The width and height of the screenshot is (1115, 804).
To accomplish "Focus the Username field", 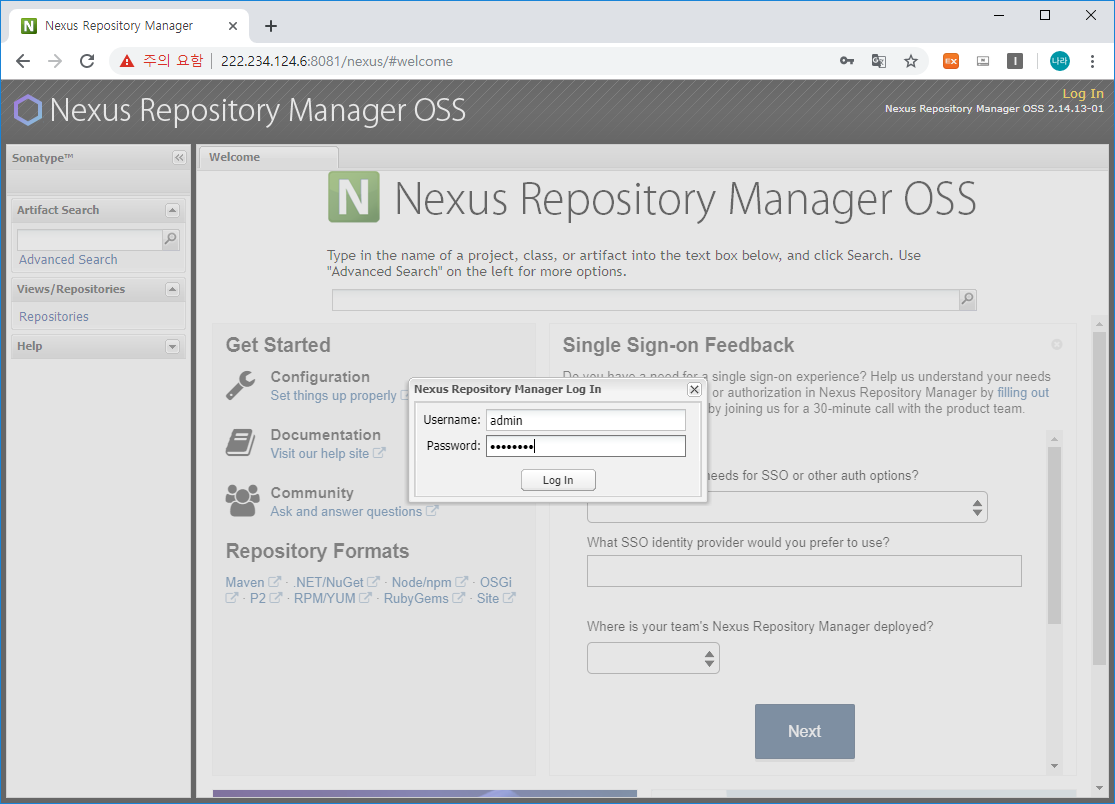I will point(586,420).
